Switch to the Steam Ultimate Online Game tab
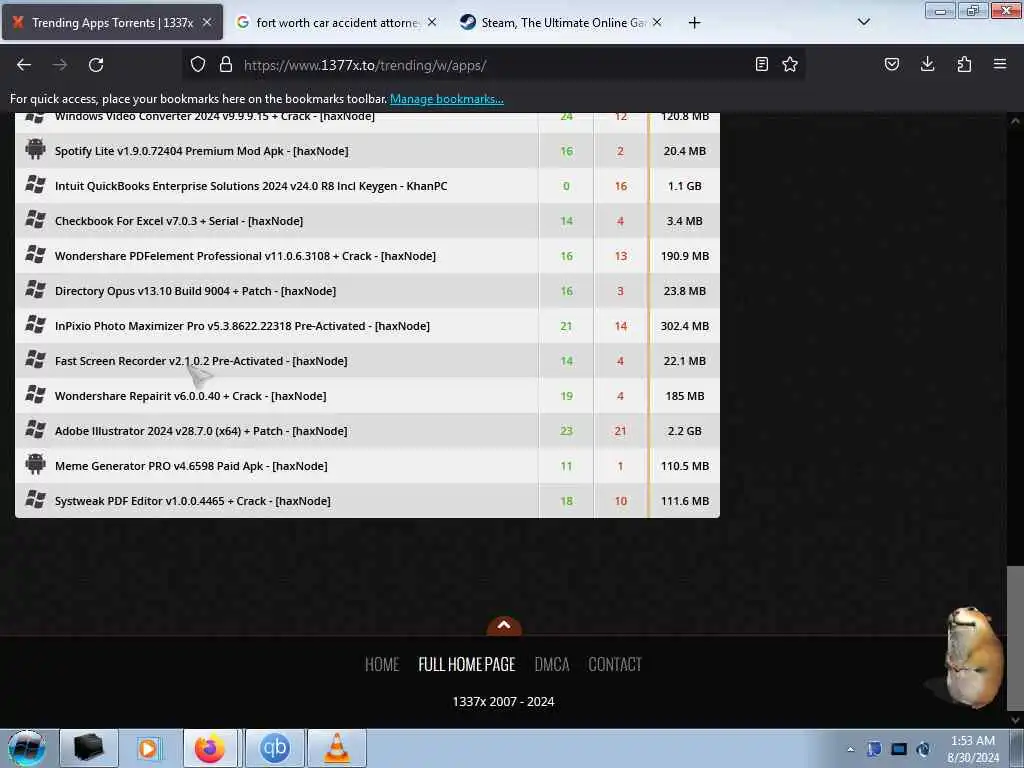The width and height of the screenshot is (1024, 768). pos(562,22)
